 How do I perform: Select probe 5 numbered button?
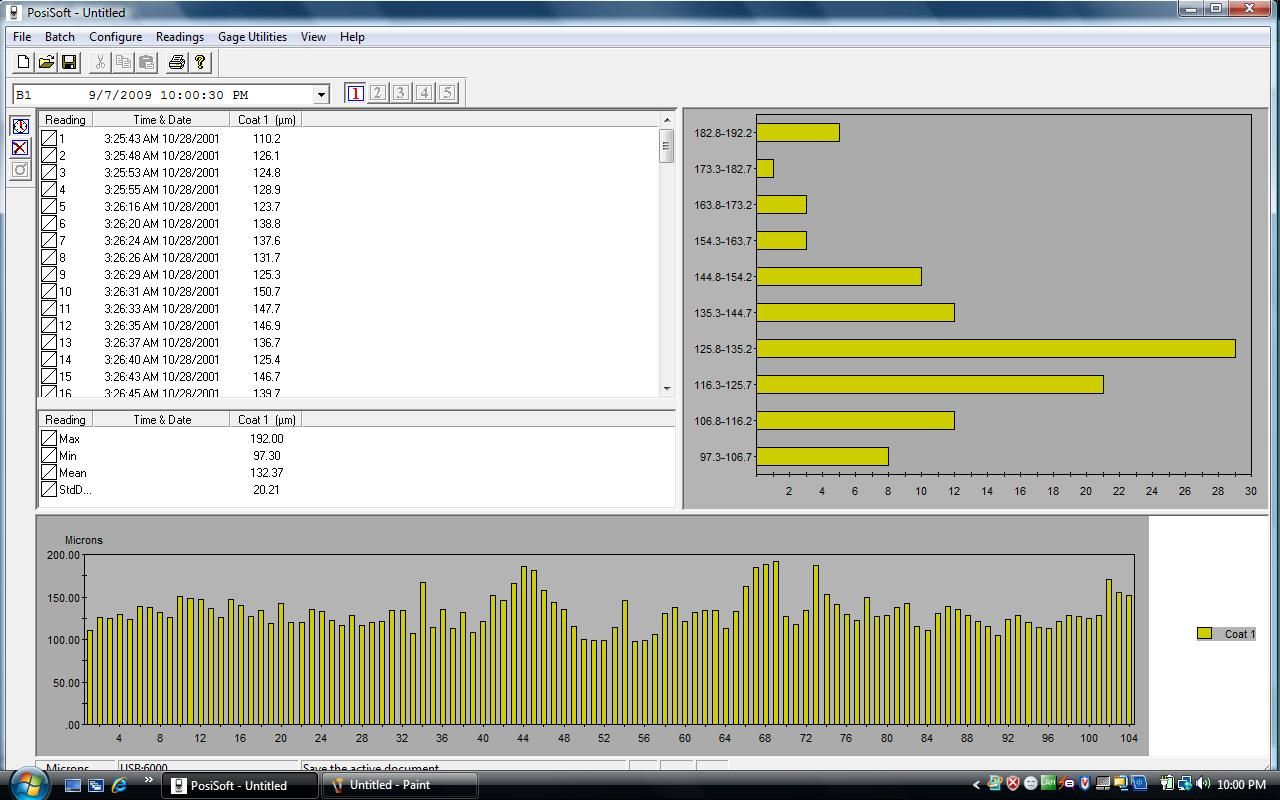(447, 93)
